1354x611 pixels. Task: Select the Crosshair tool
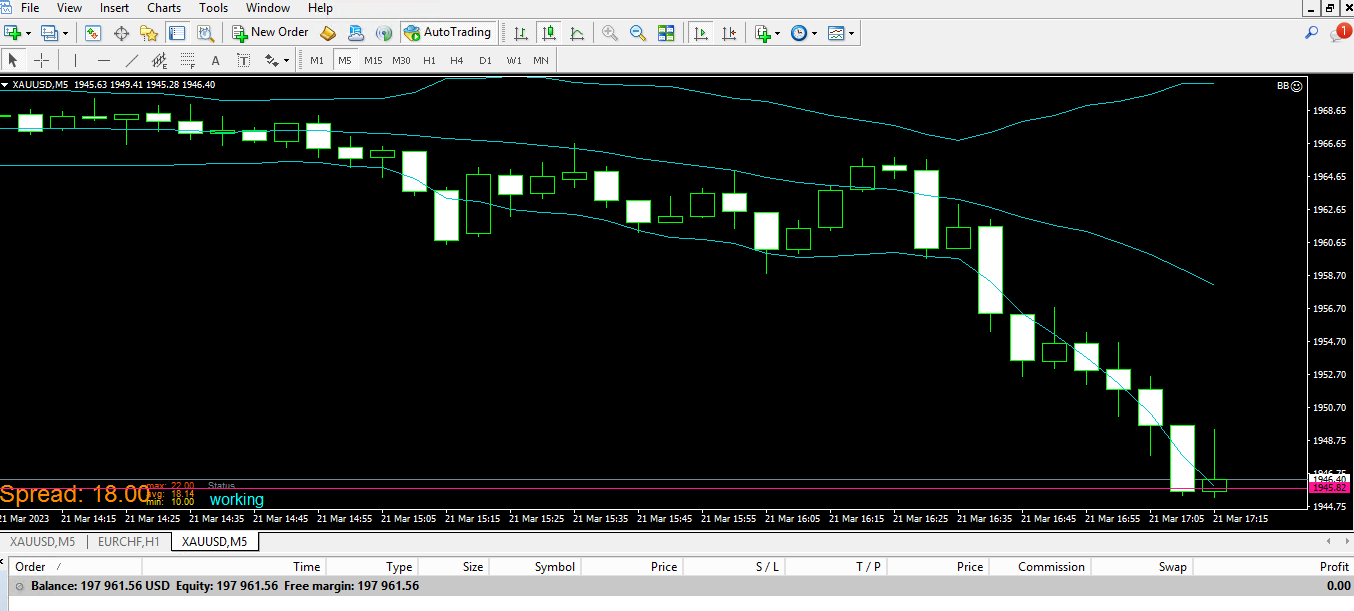click(x=41, y=60)
